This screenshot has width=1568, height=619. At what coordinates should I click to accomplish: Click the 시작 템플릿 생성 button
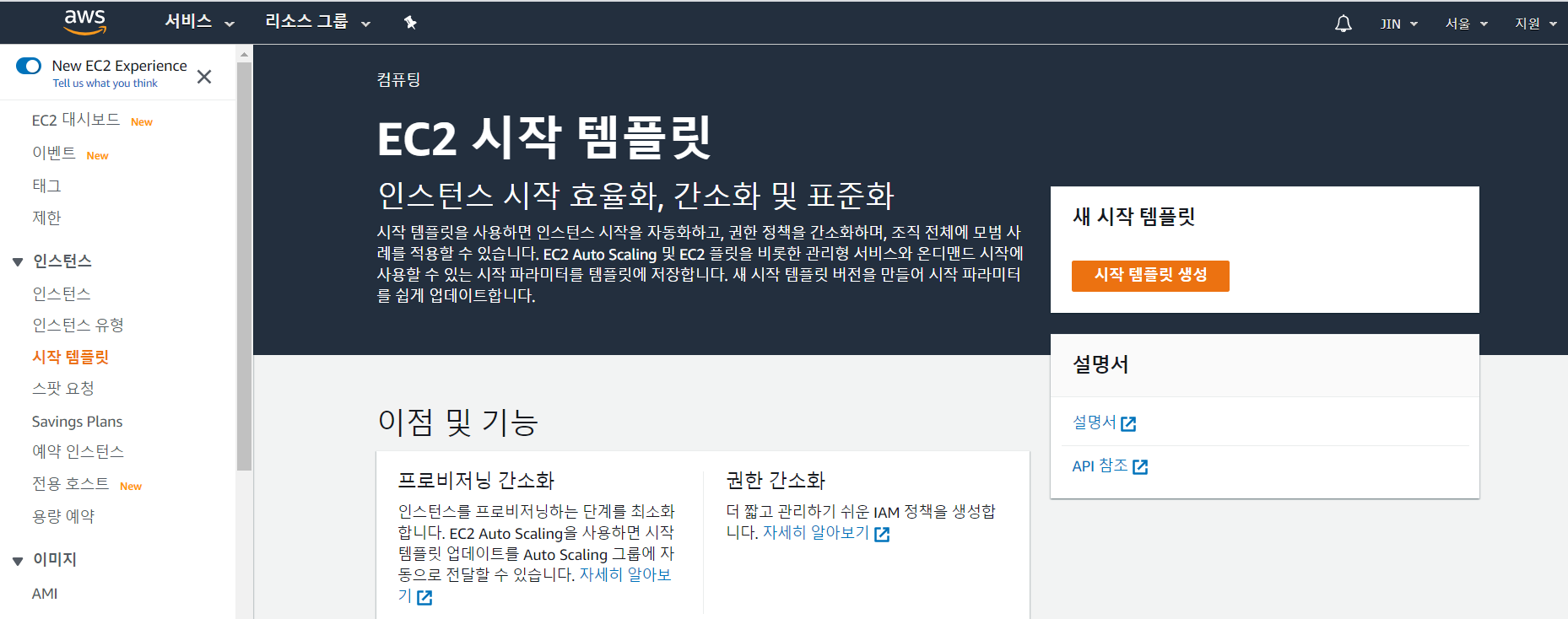click(1149, 276)
